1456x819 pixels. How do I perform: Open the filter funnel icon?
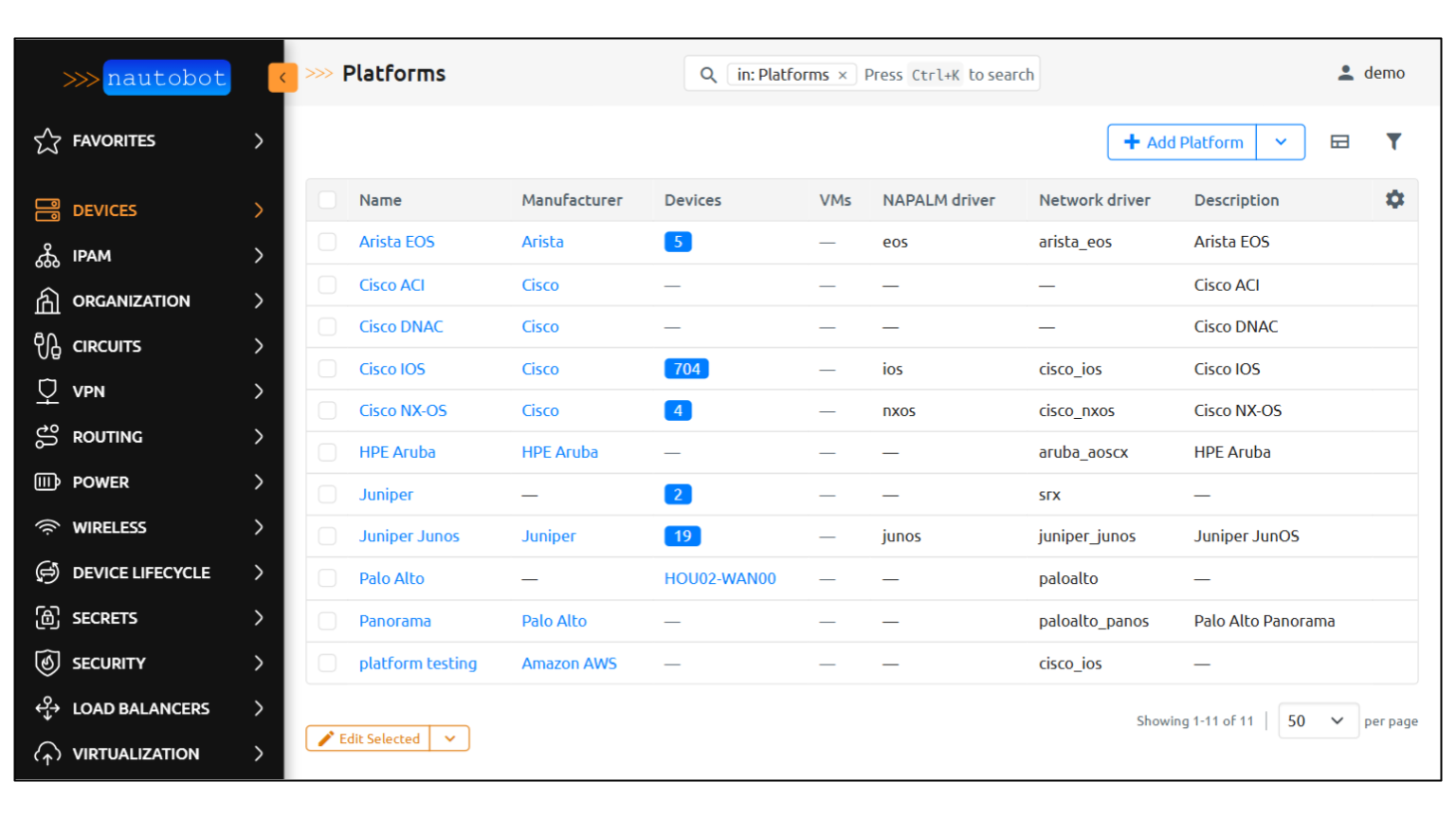pos(1393,141)
